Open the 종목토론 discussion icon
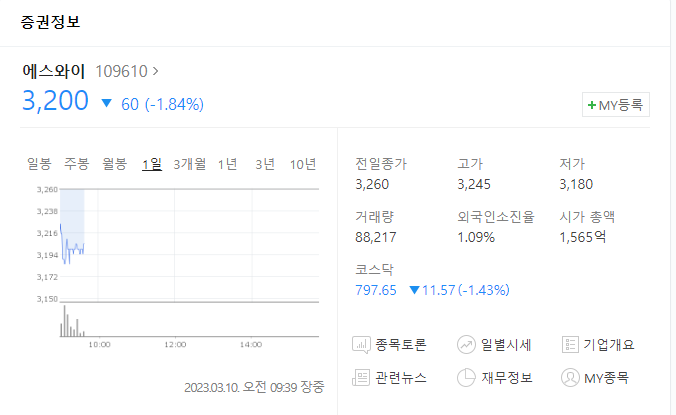The image size is (676, 415). click(x=361, y=345)
